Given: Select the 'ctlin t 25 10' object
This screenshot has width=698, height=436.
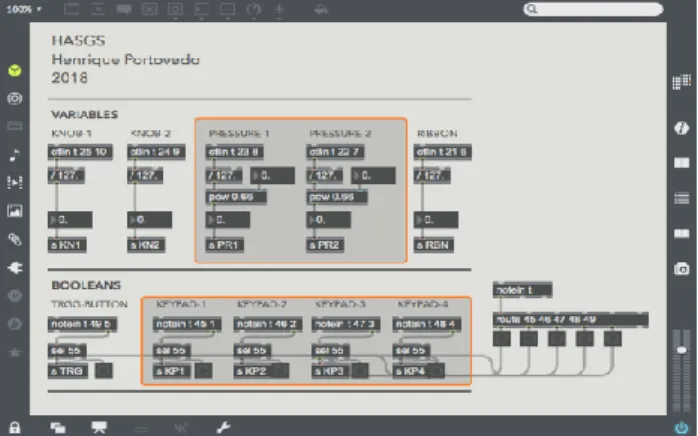Looking at the screenshot, I should coord(80,152).
